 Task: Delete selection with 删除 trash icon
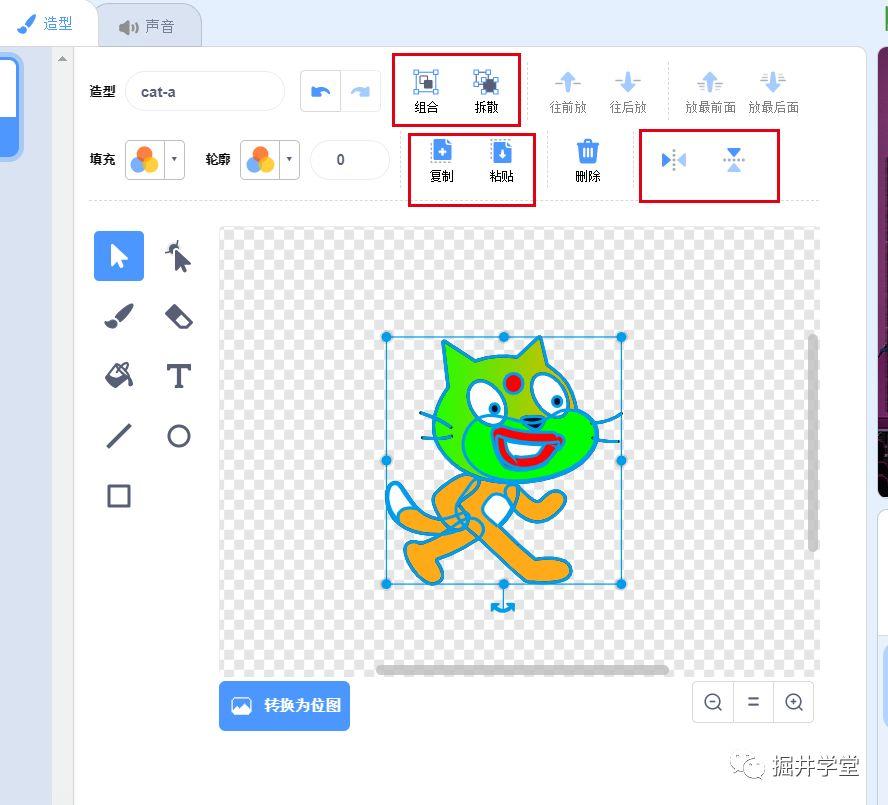[x=587, y=161]
